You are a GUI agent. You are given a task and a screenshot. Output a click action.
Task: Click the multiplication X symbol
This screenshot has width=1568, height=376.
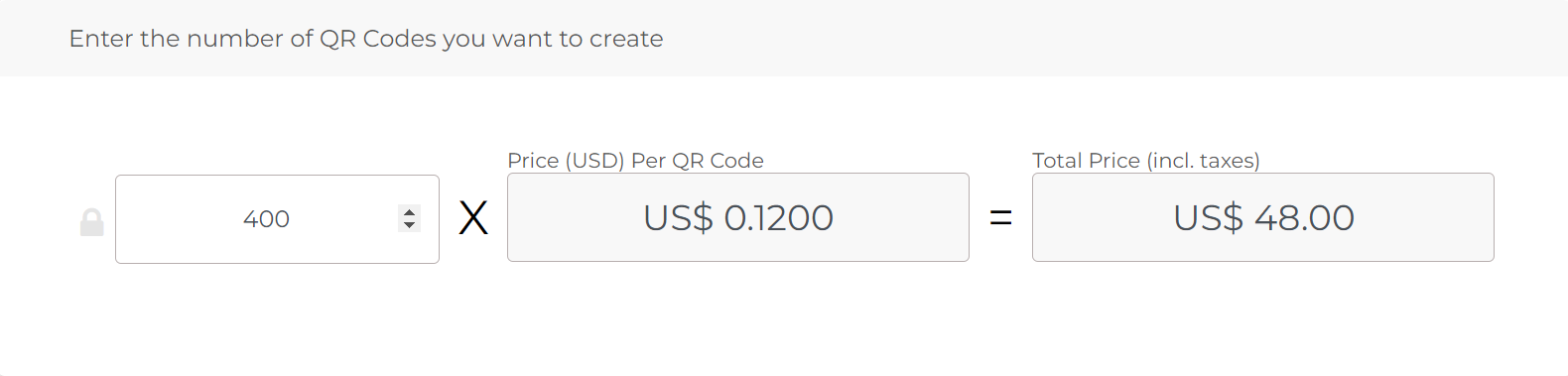tap(473, 217)
